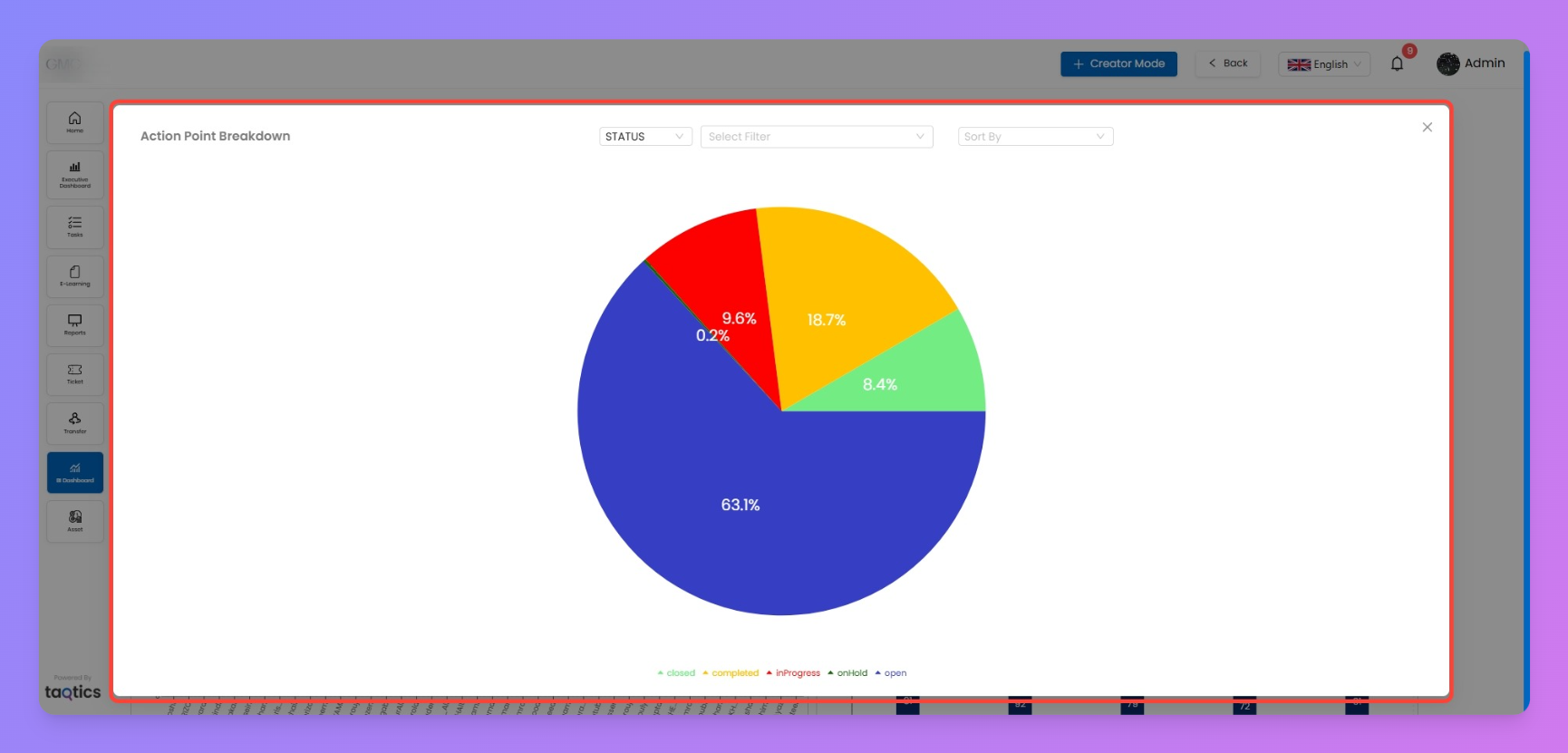This screenshot has height=753, width=1568.
Task: Open the Select Filter dropdown
Action: coord(817,137)
